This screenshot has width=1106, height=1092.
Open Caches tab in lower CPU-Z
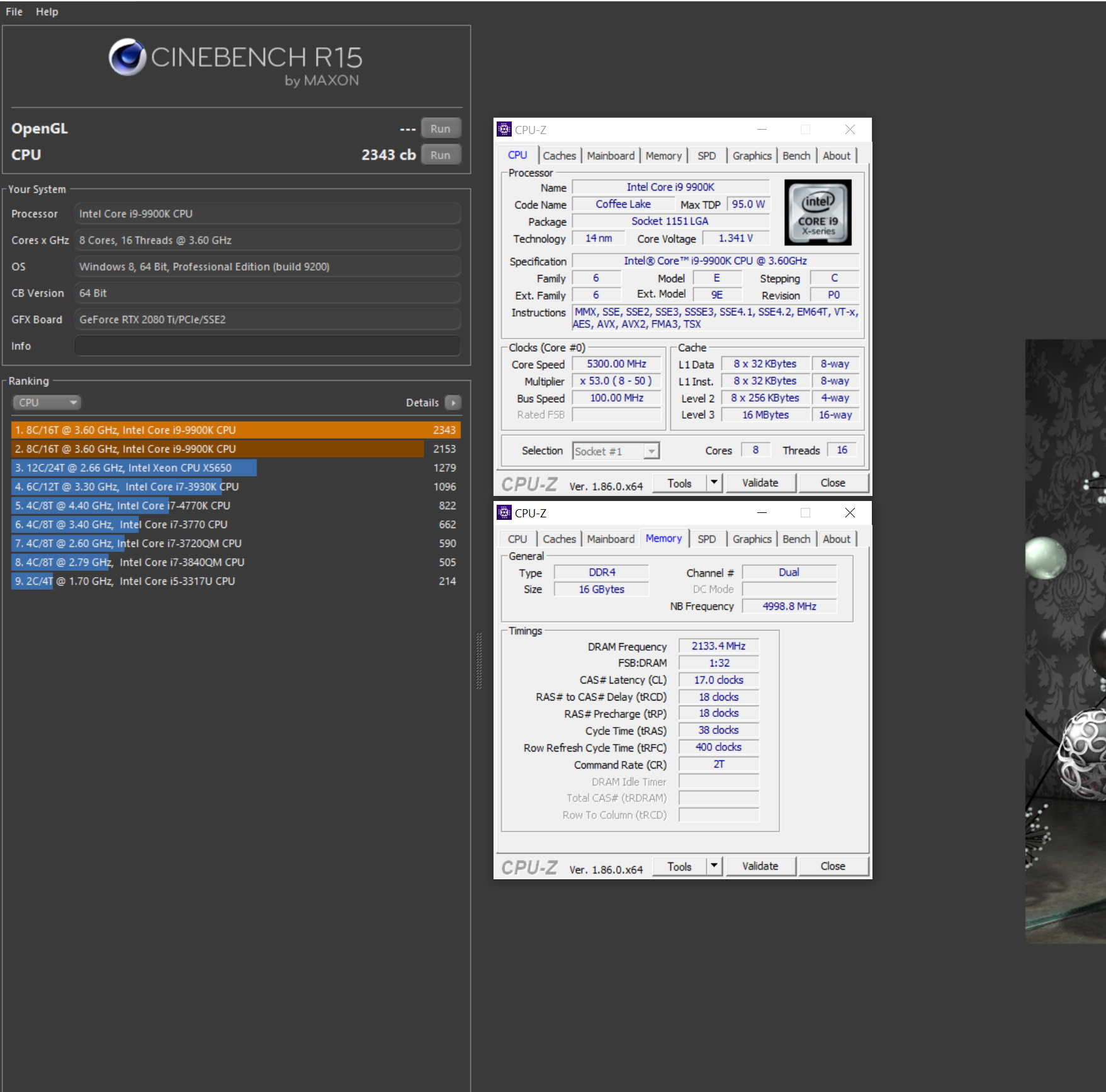559,539
